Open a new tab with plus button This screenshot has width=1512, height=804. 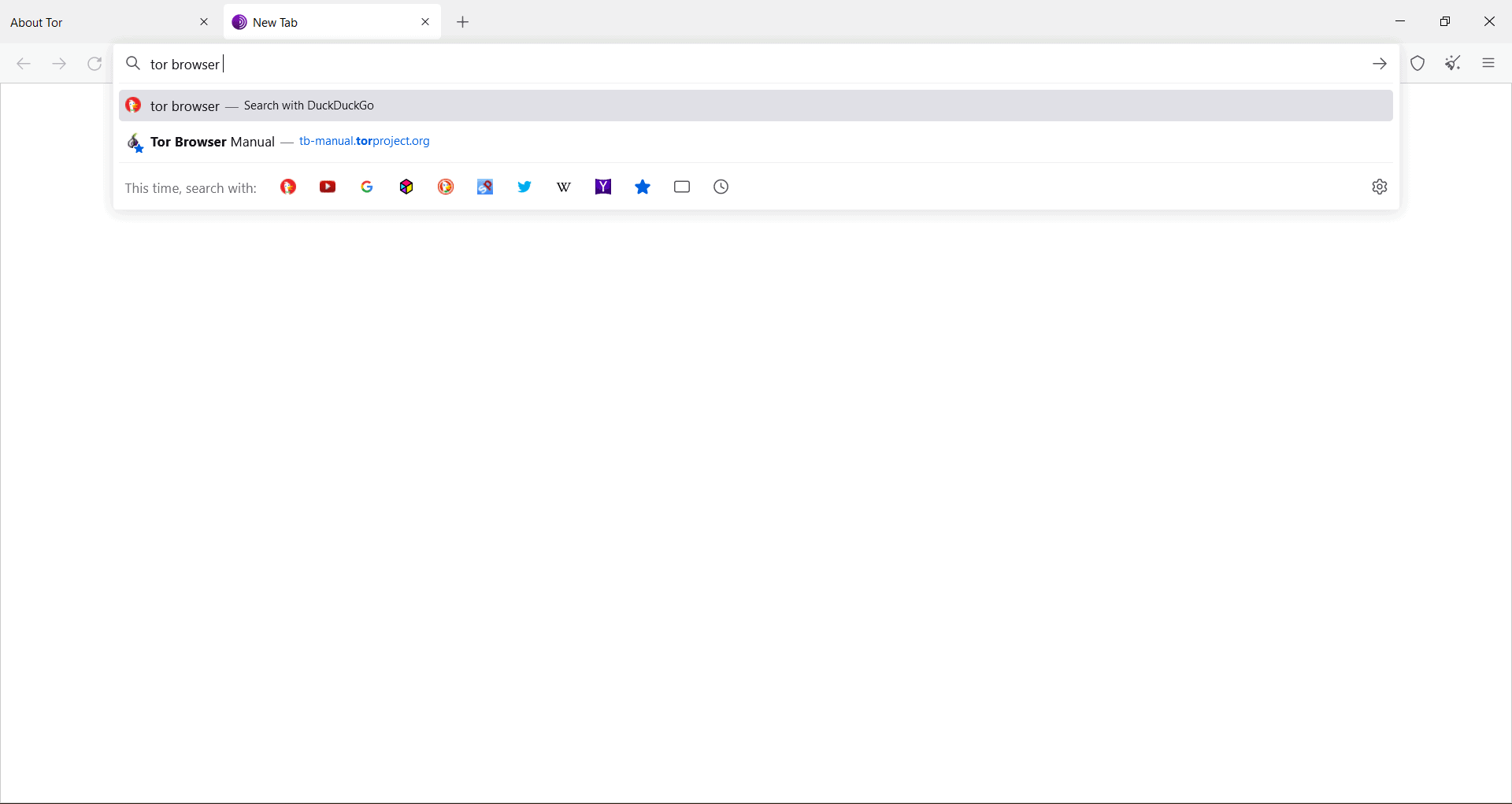pos(463,22)
